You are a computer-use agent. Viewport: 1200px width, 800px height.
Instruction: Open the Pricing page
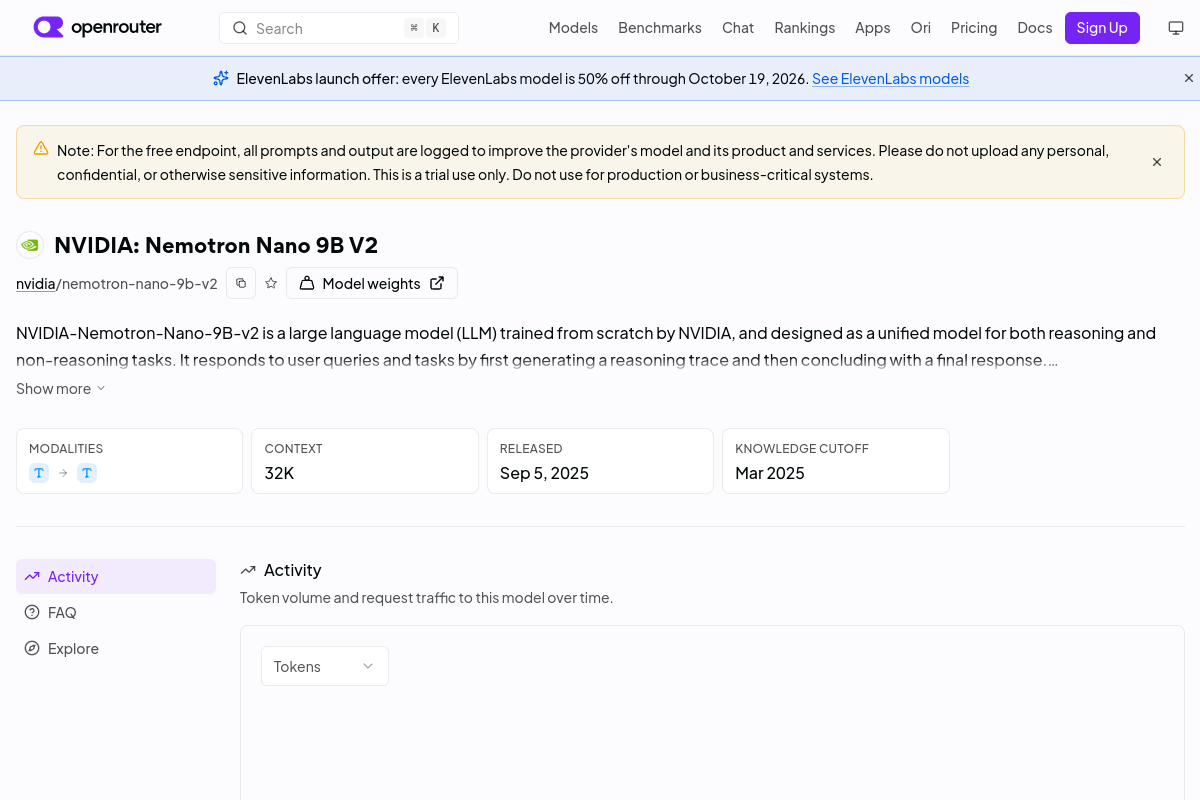click(x=974, y=28)
